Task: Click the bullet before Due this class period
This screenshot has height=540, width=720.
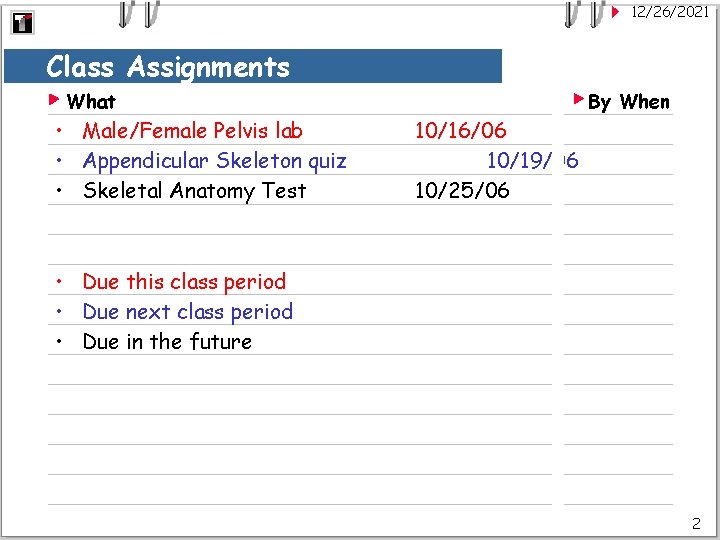Action: (61, 282)
